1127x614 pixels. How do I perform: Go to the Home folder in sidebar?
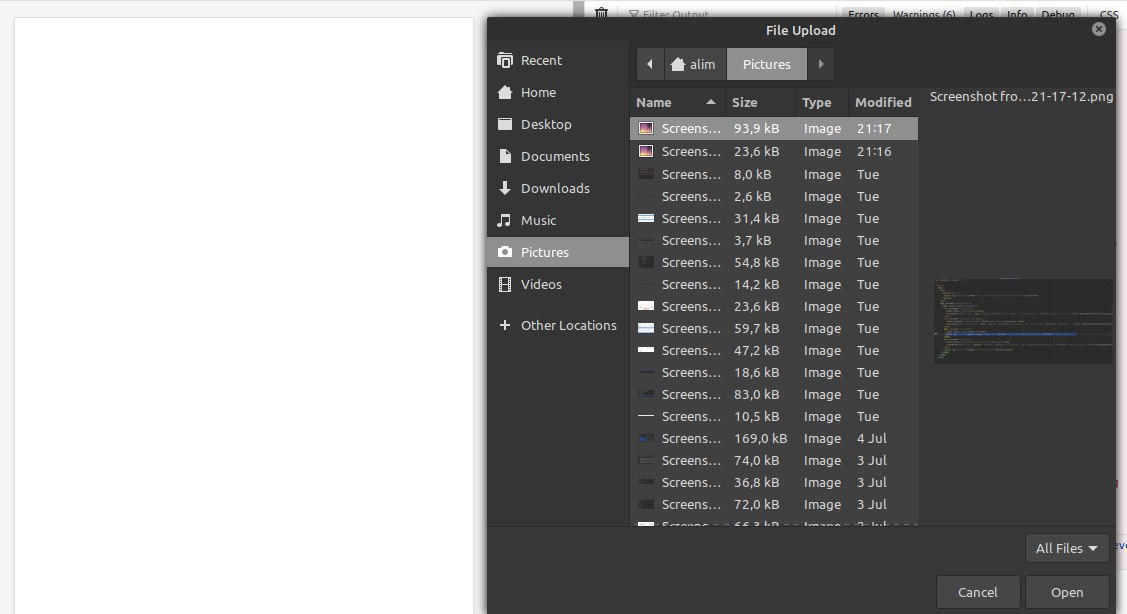point(558,92)
